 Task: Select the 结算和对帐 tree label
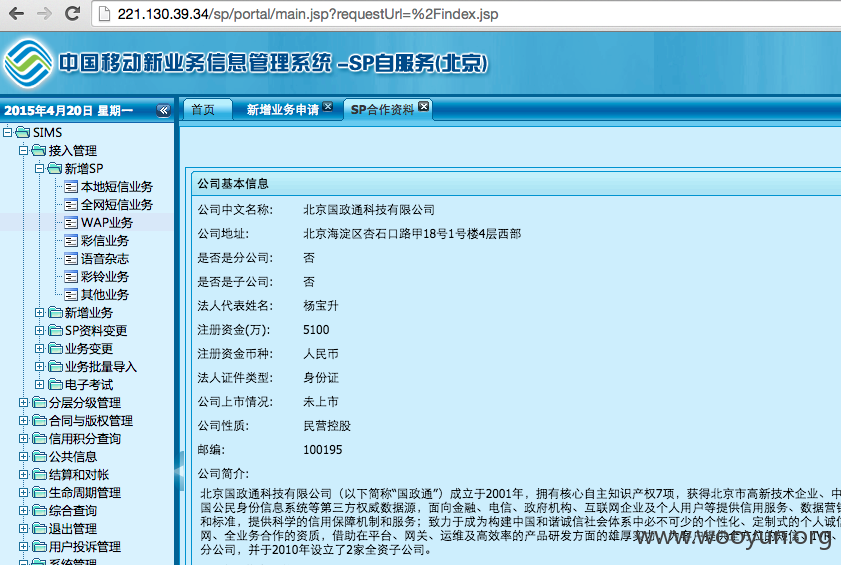pyautogui.click(x=78, y=474)
